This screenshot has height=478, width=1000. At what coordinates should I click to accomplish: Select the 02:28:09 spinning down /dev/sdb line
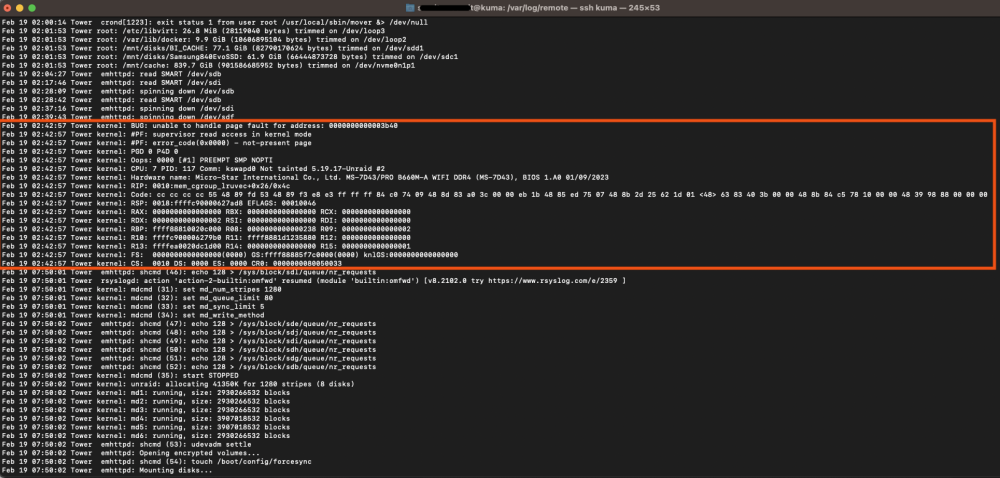[x=118, y=91]
